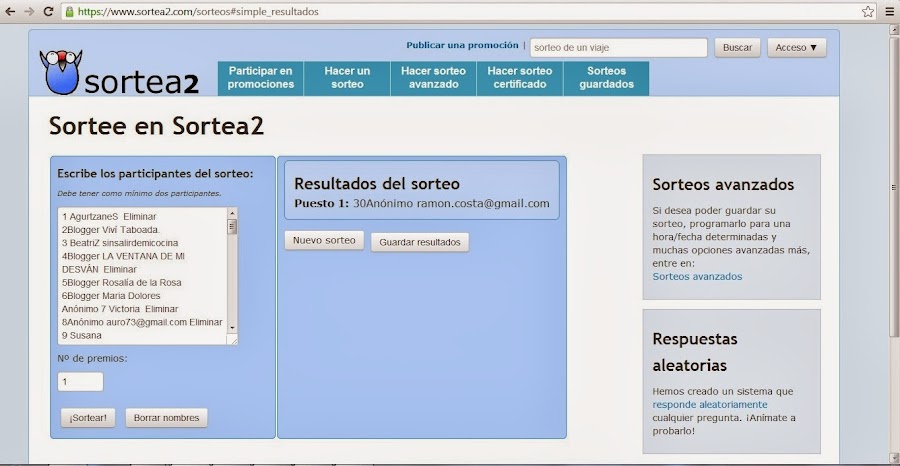Image resolution: width=900 pixels, height=466 pixels.
Task: Bookmark page with the star icon
Action: 868,11
